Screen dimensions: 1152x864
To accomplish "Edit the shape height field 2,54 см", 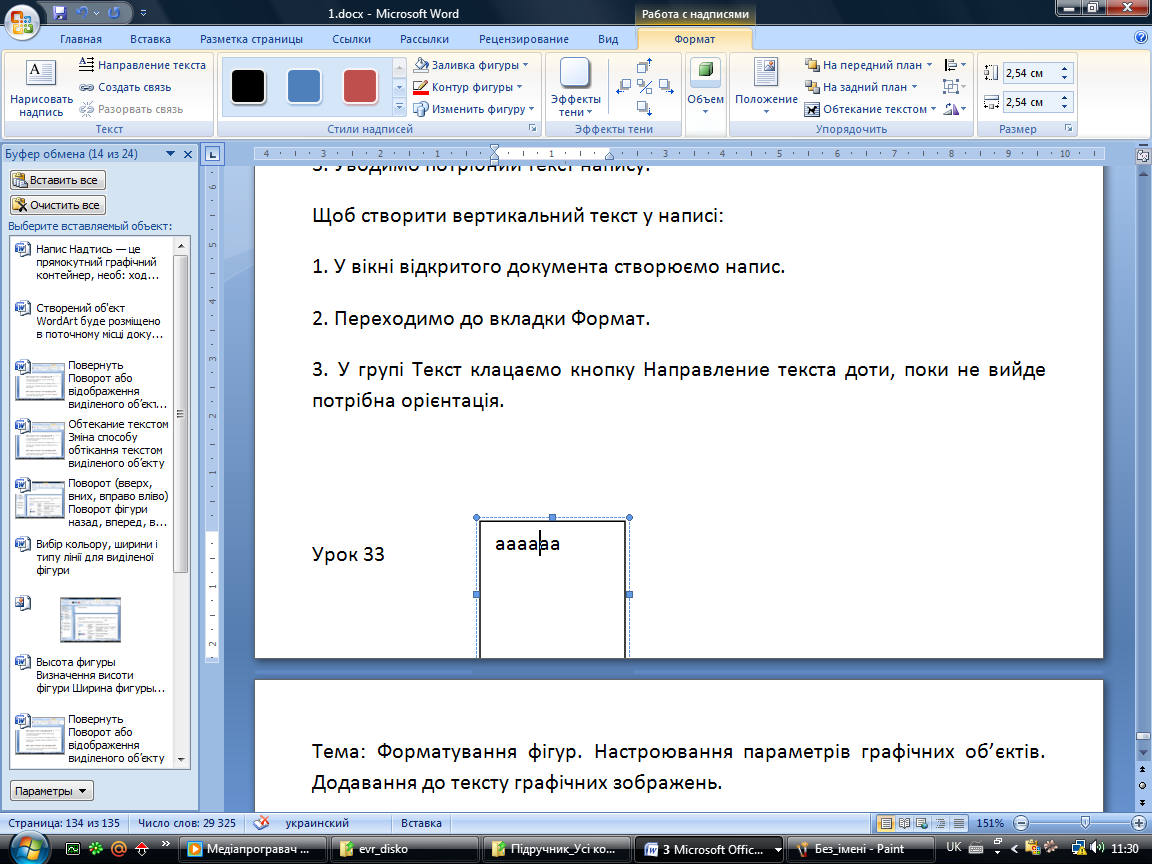I will point(1030,73).
